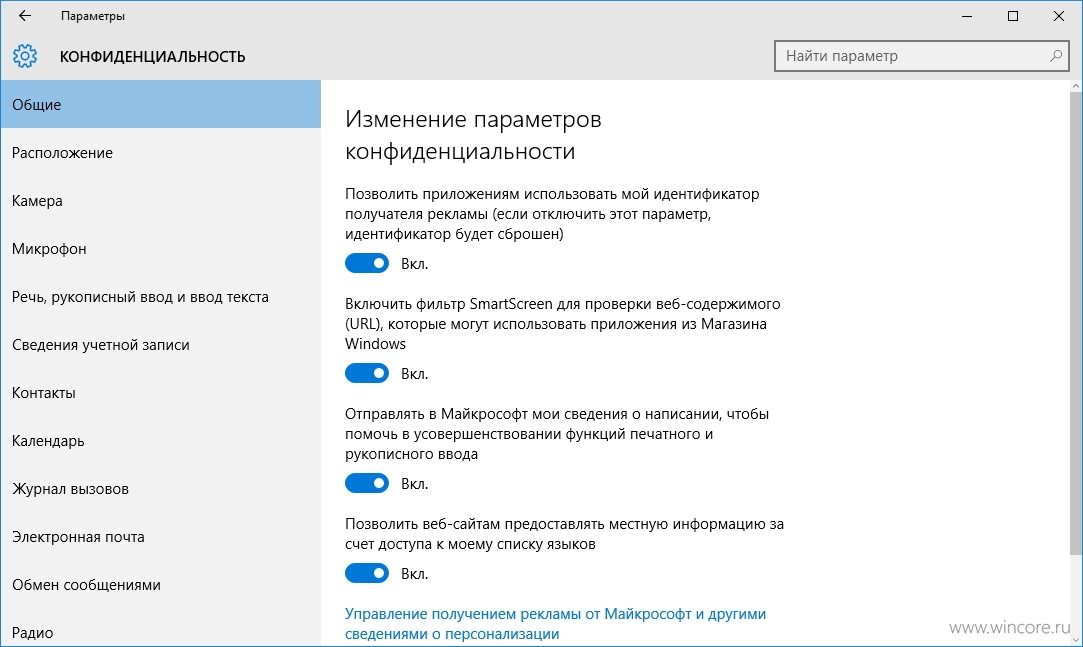The width and height of the screenshot is (1083, 647).
Task: Select the Общие category
Action: coord(161,104)
